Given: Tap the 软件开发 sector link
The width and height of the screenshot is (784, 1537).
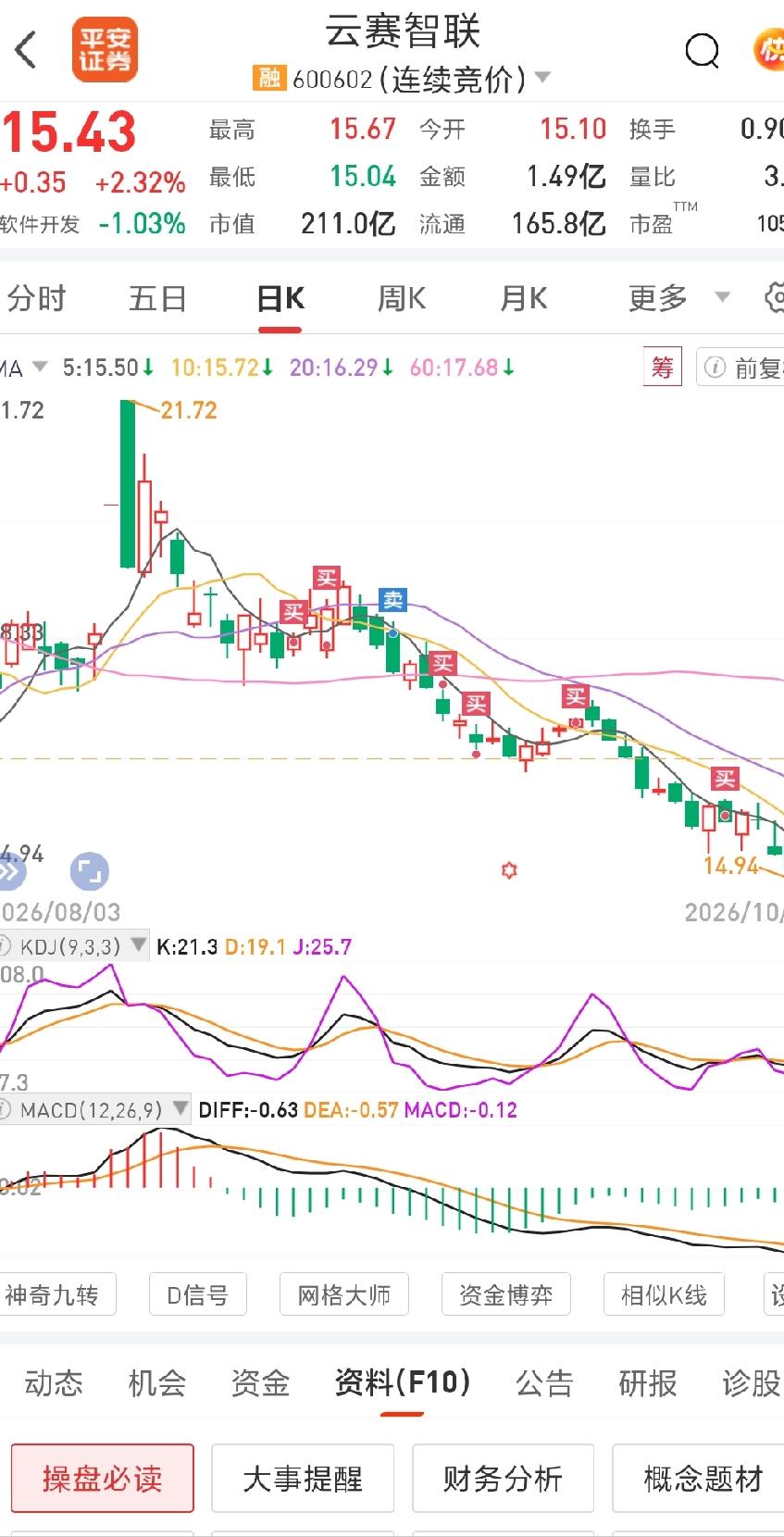Looking at the screenshot, I should tap(40, 225).
